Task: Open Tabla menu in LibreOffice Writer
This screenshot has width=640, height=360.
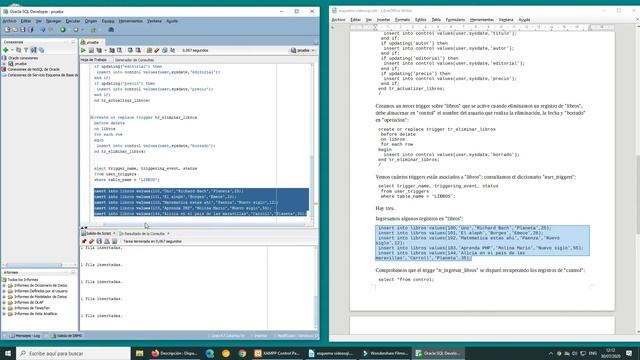Action: point(436,20)
